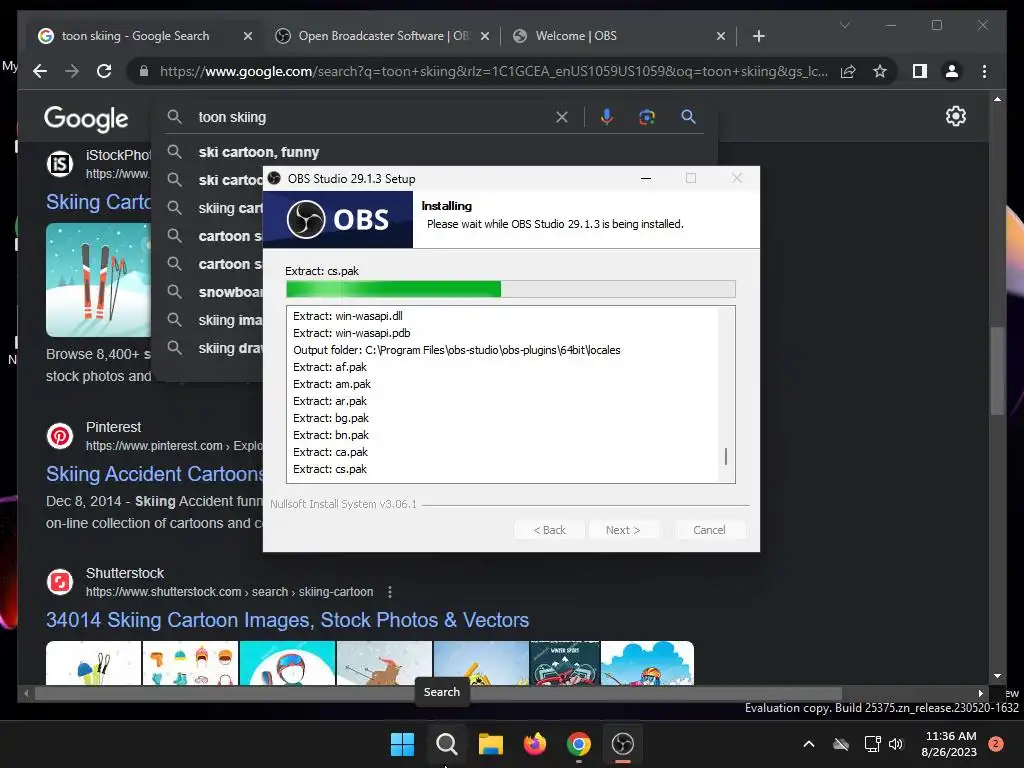Open a new Chrome tab
This screenshot has width=1024, height=768.
pyautogui.click(x=758, y=36)
